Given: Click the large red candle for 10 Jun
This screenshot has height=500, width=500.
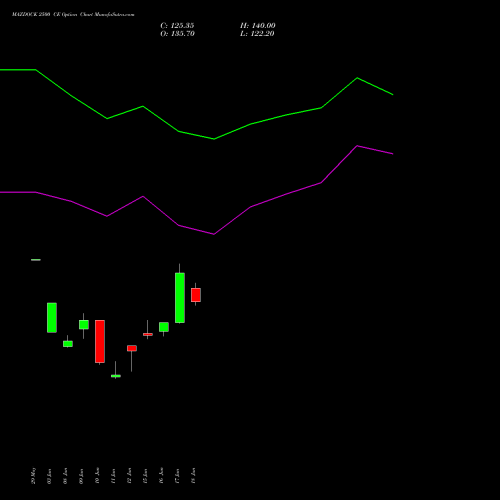Looking at the screenshot, I should (100, 341).
